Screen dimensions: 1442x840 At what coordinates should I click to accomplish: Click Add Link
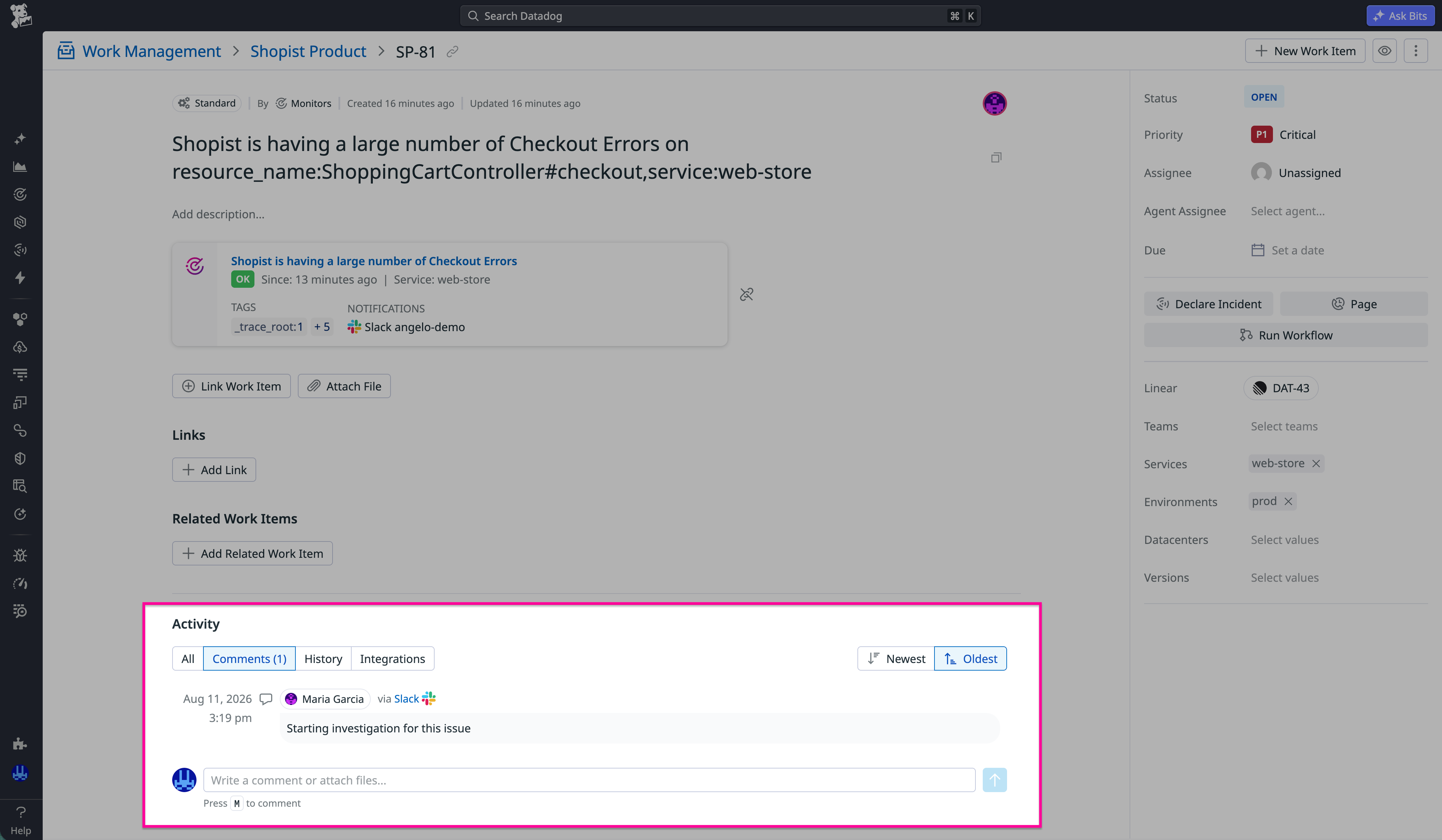click(214, 470)
